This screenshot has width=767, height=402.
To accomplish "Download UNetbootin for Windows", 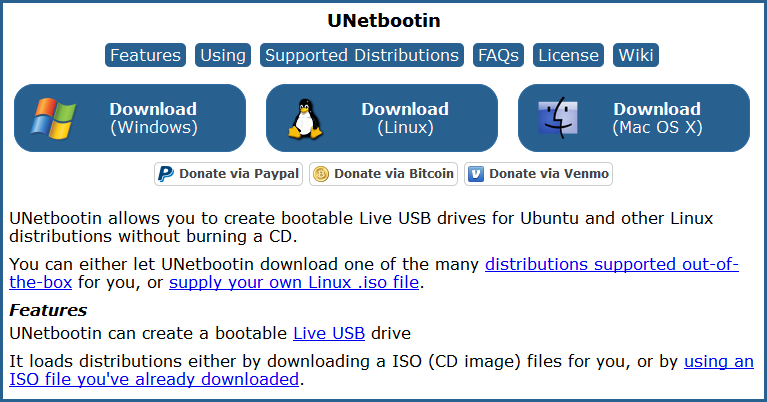I will pos(130,118).
